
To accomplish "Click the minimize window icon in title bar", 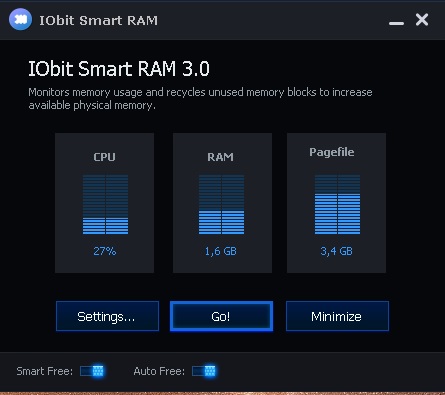I will tap(396, 23).
